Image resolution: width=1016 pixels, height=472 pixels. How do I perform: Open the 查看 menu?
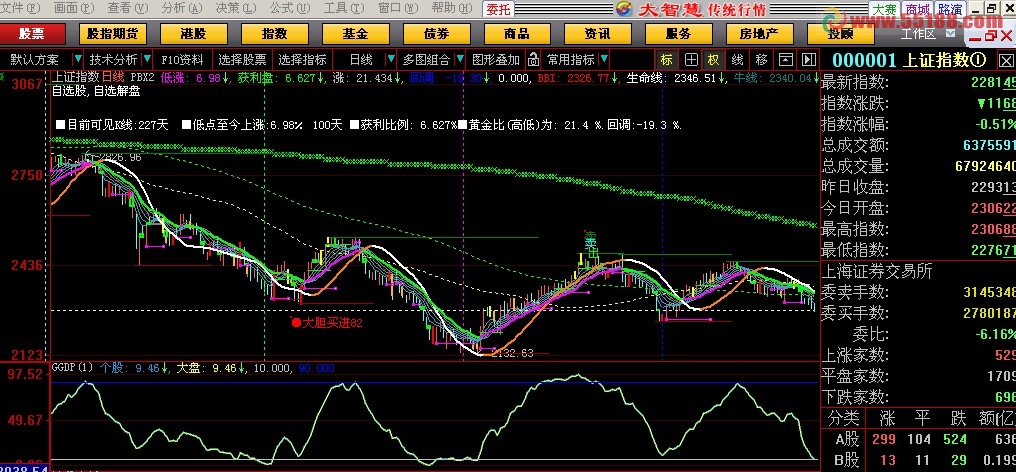(x=128, y=8)
